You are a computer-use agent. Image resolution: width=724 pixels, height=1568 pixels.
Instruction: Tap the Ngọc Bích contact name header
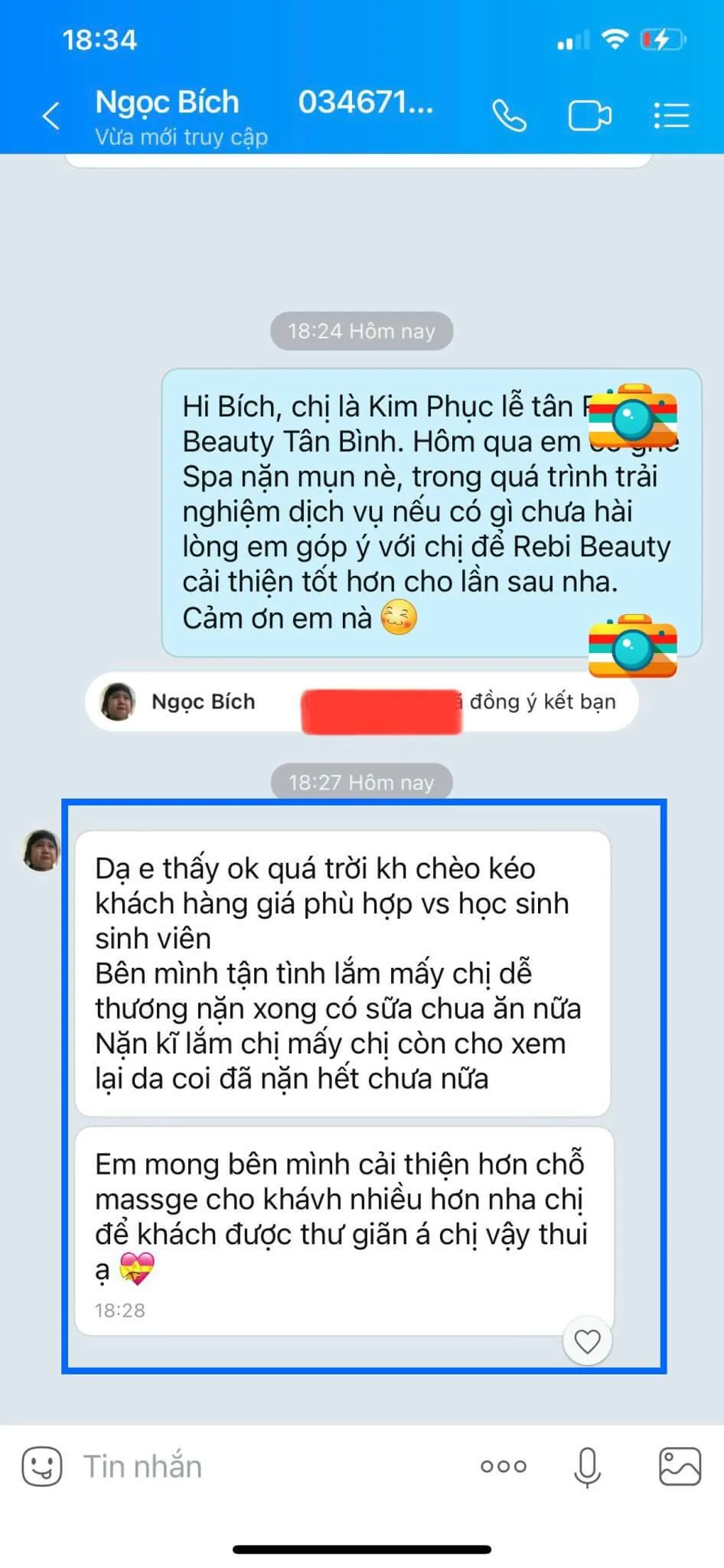click(x=167, y=102)
